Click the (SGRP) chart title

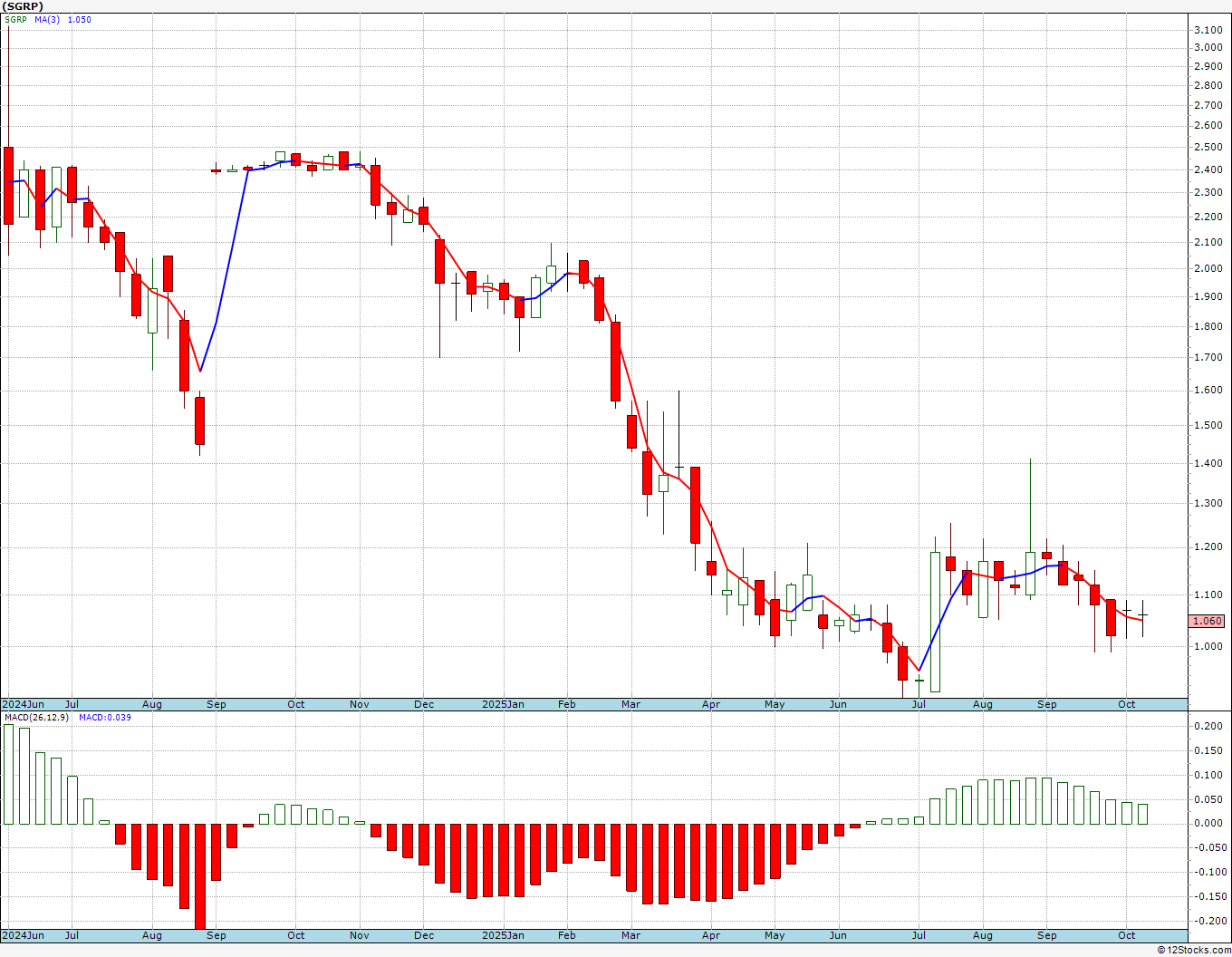[23, 6]
